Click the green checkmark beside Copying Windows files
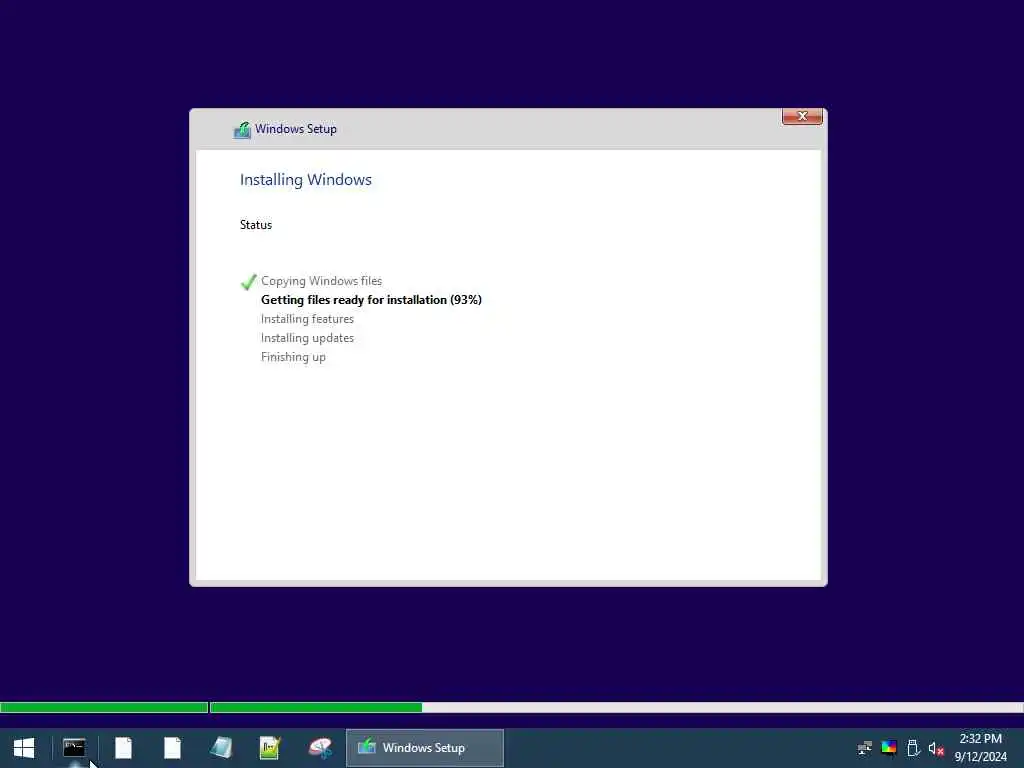Viewport: 1024px width, 768px height. pos(248,281)
